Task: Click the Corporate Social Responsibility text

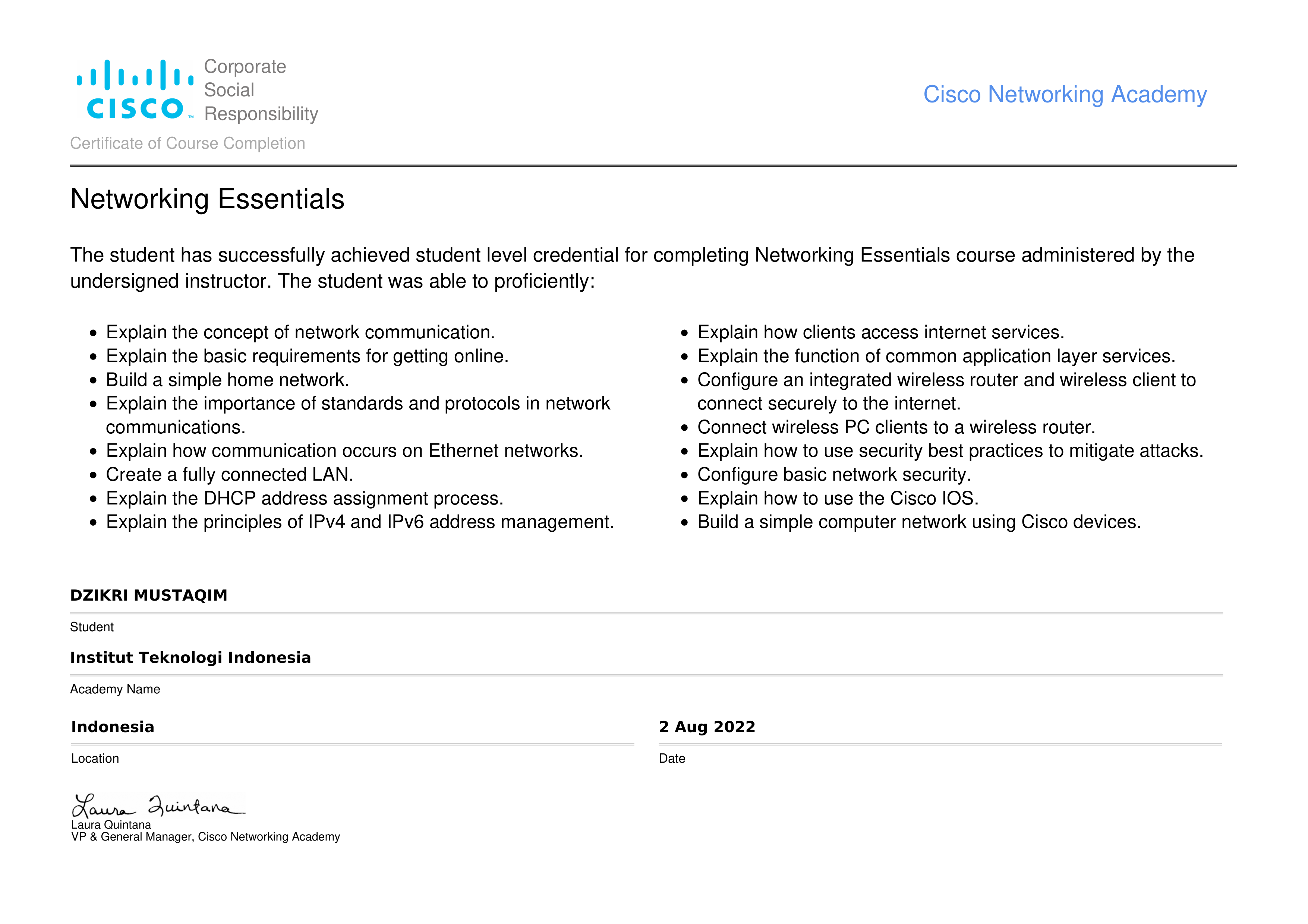Action: tap(260, 90)
